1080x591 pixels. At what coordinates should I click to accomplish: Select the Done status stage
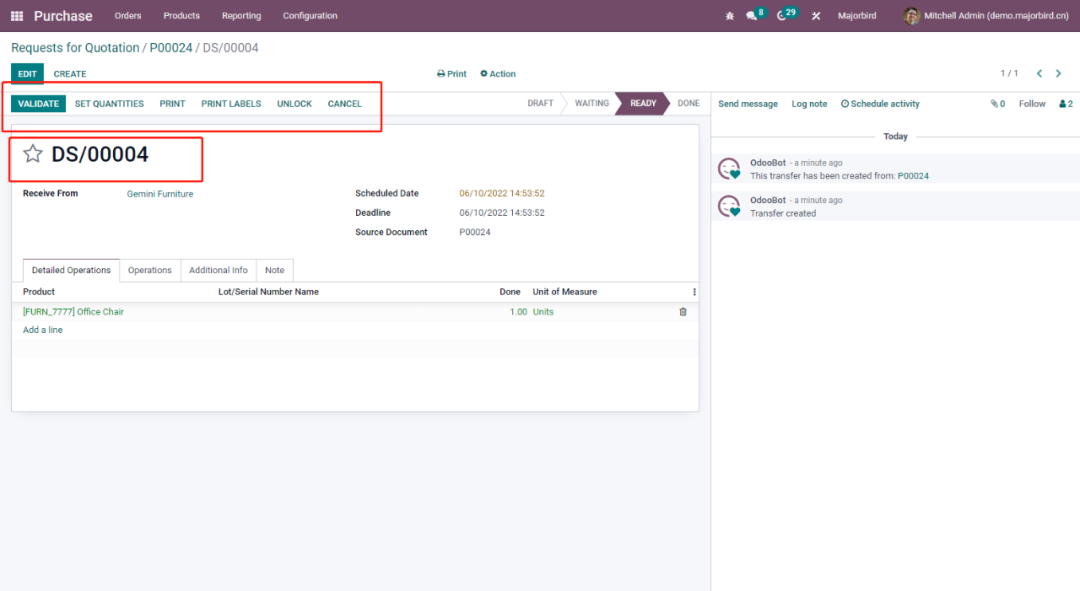tap(688, 104)
